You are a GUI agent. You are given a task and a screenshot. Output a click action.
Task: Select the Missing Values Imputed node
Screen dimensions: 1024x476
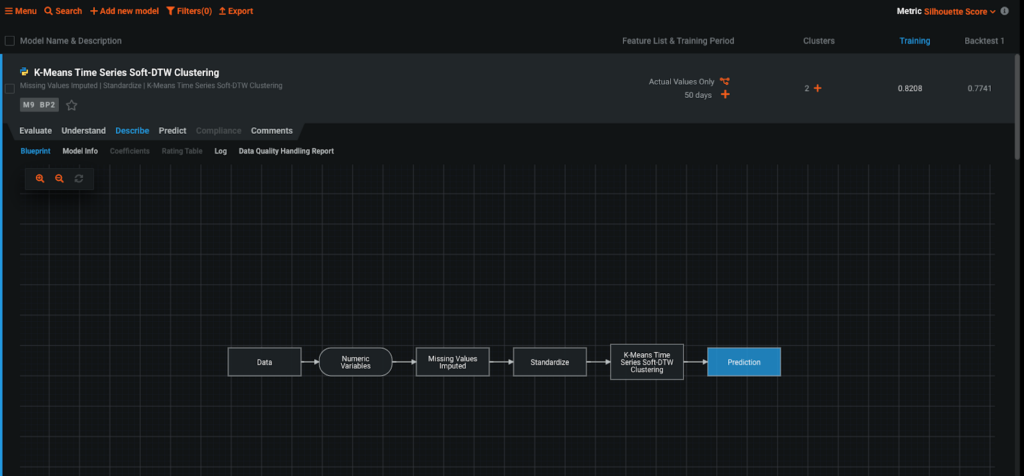pyautogui.click(x=453, y=362)
